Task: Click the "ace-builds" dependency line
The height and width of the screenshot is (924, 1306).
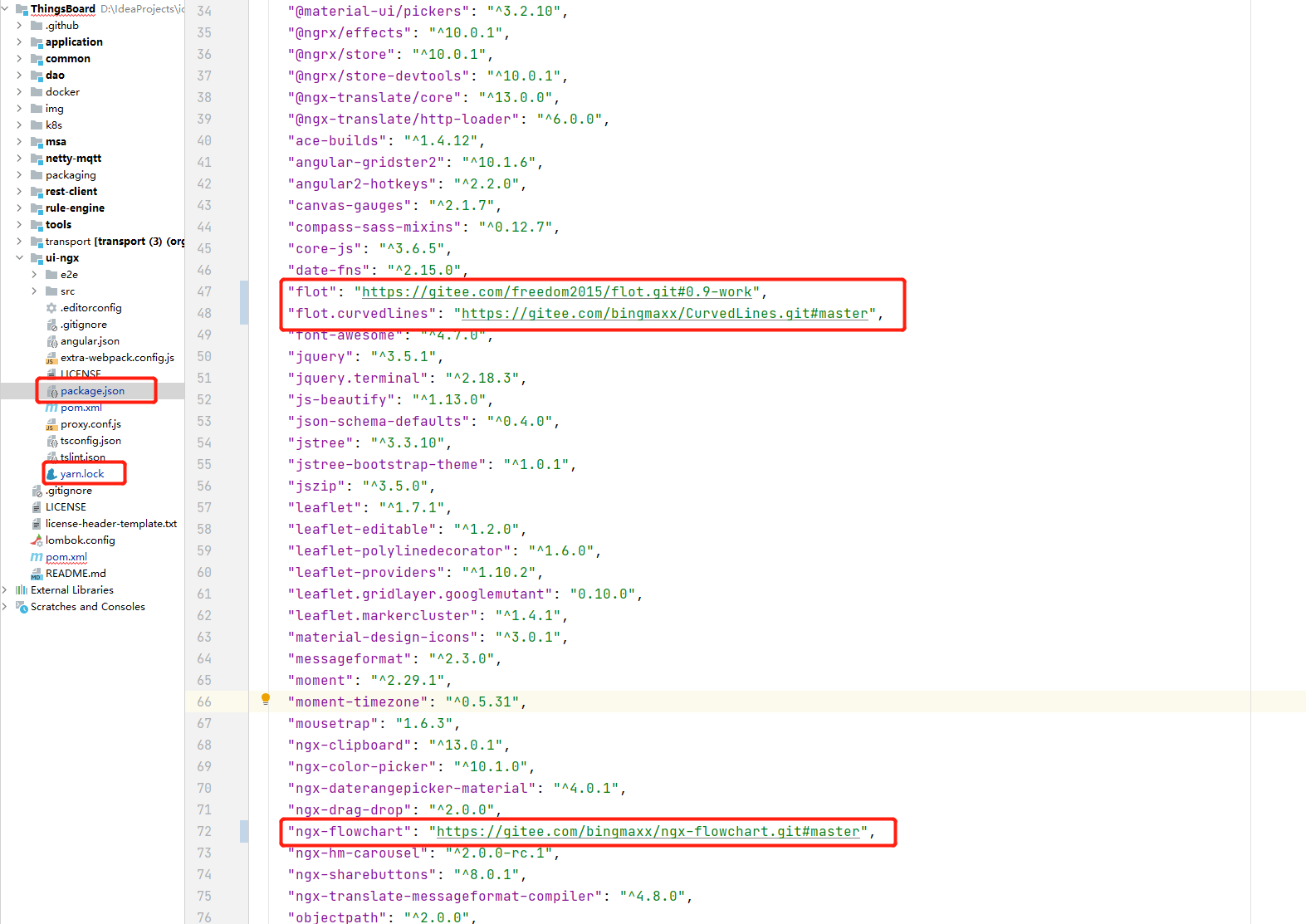Action: click(x=386, y=140)
